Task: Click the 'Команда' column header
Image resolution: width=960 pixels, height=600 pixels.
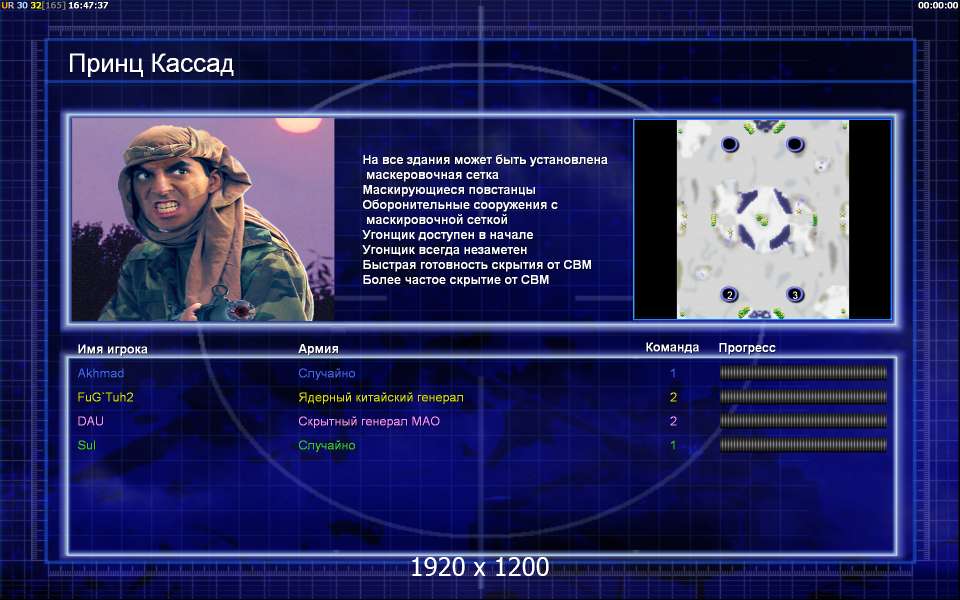Action: click(x=672, y=347)
